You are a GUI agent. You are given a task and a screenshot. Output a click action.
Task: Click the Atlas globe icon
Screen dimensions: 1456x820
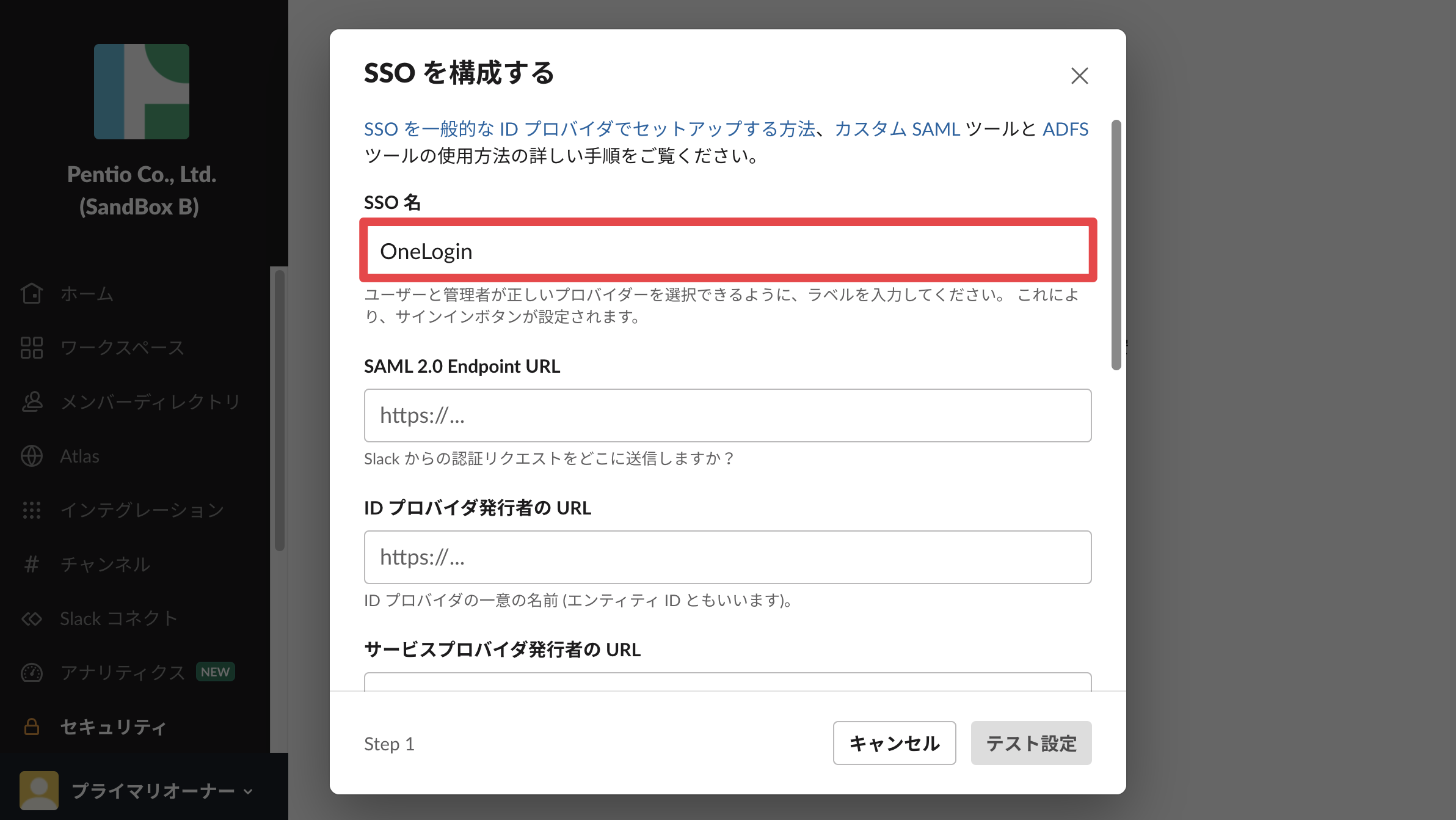tap(32, 456)
